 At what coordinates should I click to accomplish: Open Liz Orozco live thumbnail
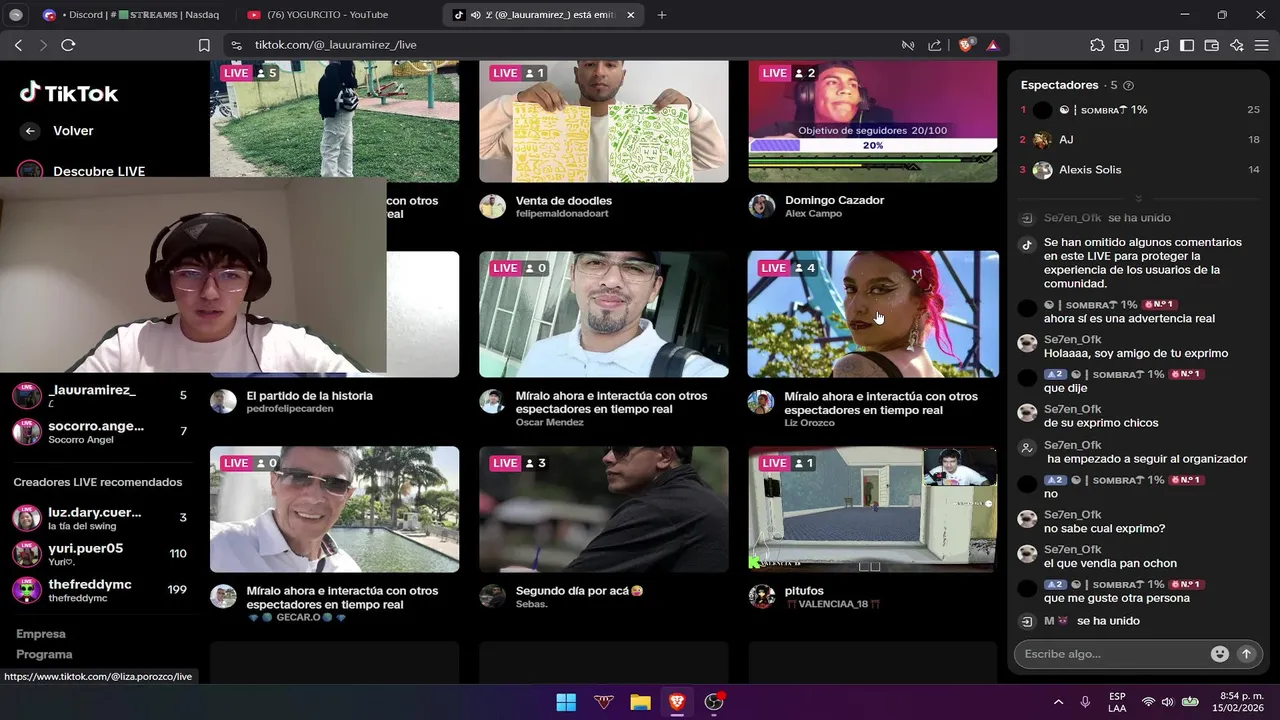873,314
